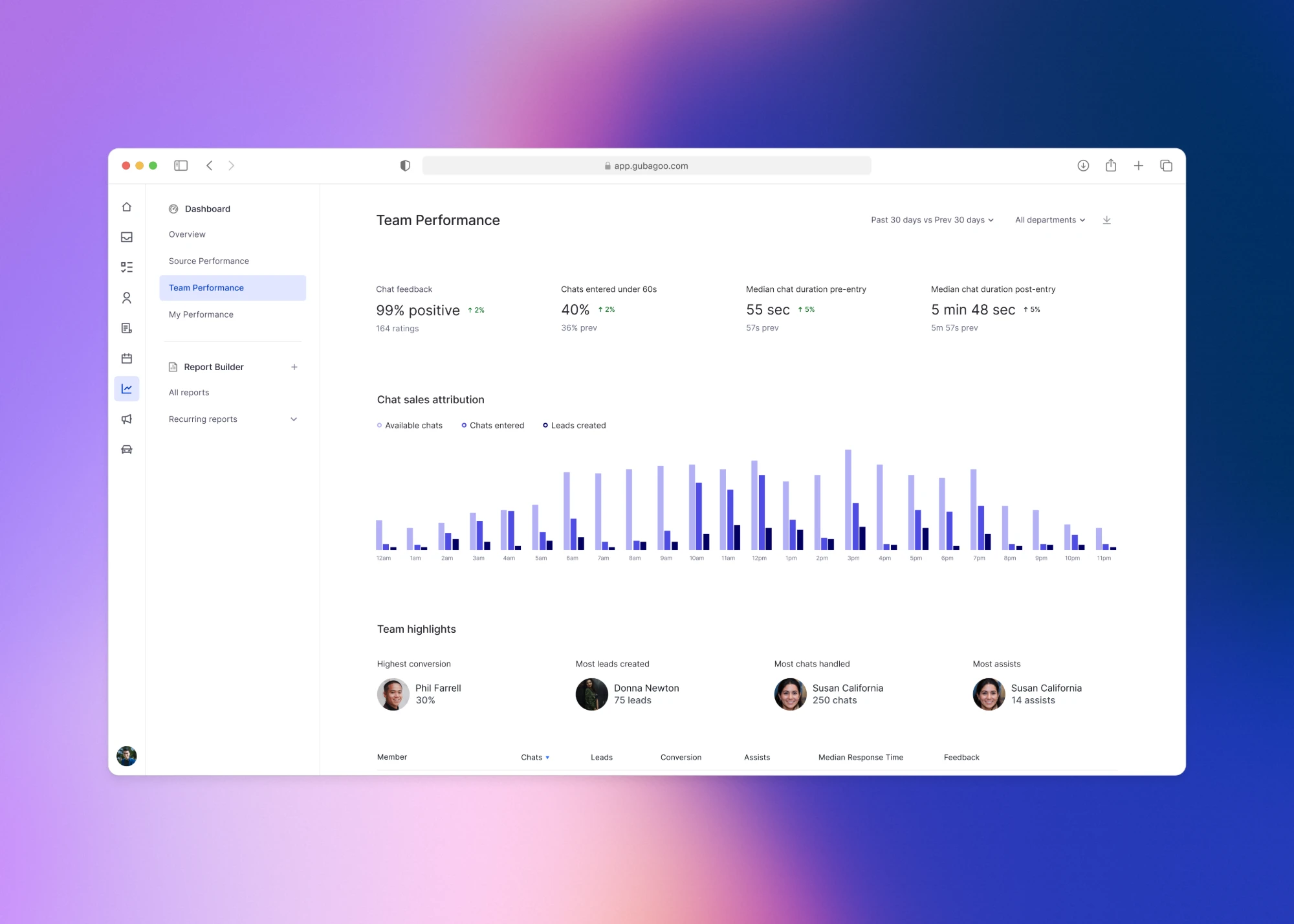This screenshot has height=924, width=1294.
Task: Open All reports link
Action: point(189,393)
